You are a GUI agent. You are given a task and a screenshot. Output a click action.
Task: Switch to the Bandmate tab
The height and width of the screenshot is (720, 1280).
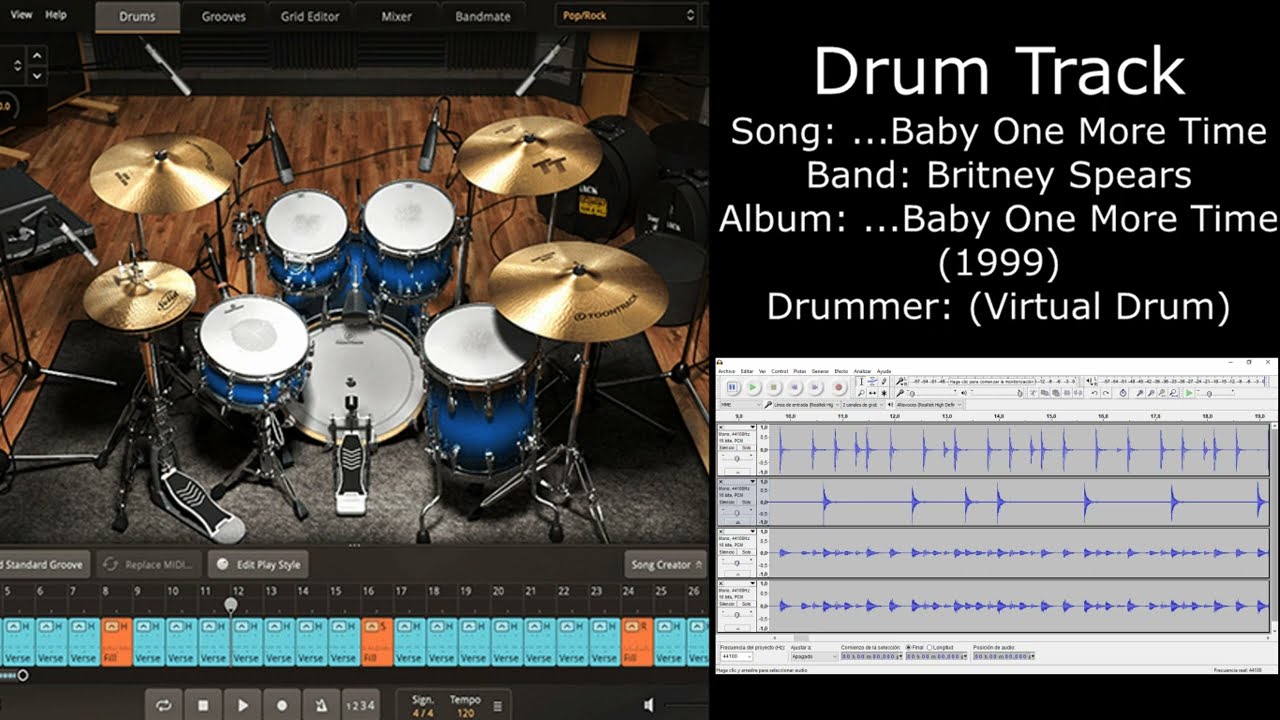click(x=483, y=16)
